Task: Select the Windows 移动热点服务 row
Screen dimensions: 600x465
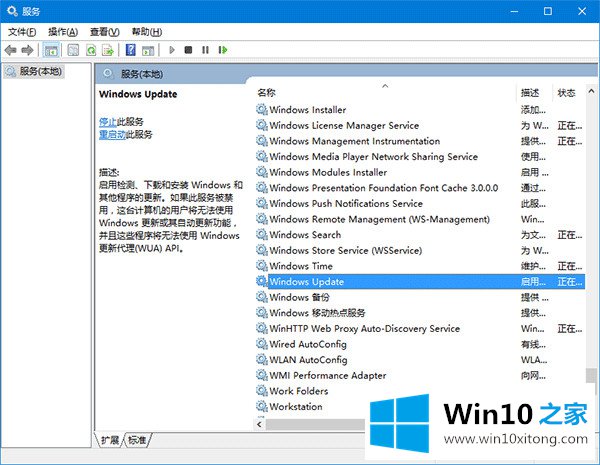Action: pyautogui.click(x=420, y=313)
